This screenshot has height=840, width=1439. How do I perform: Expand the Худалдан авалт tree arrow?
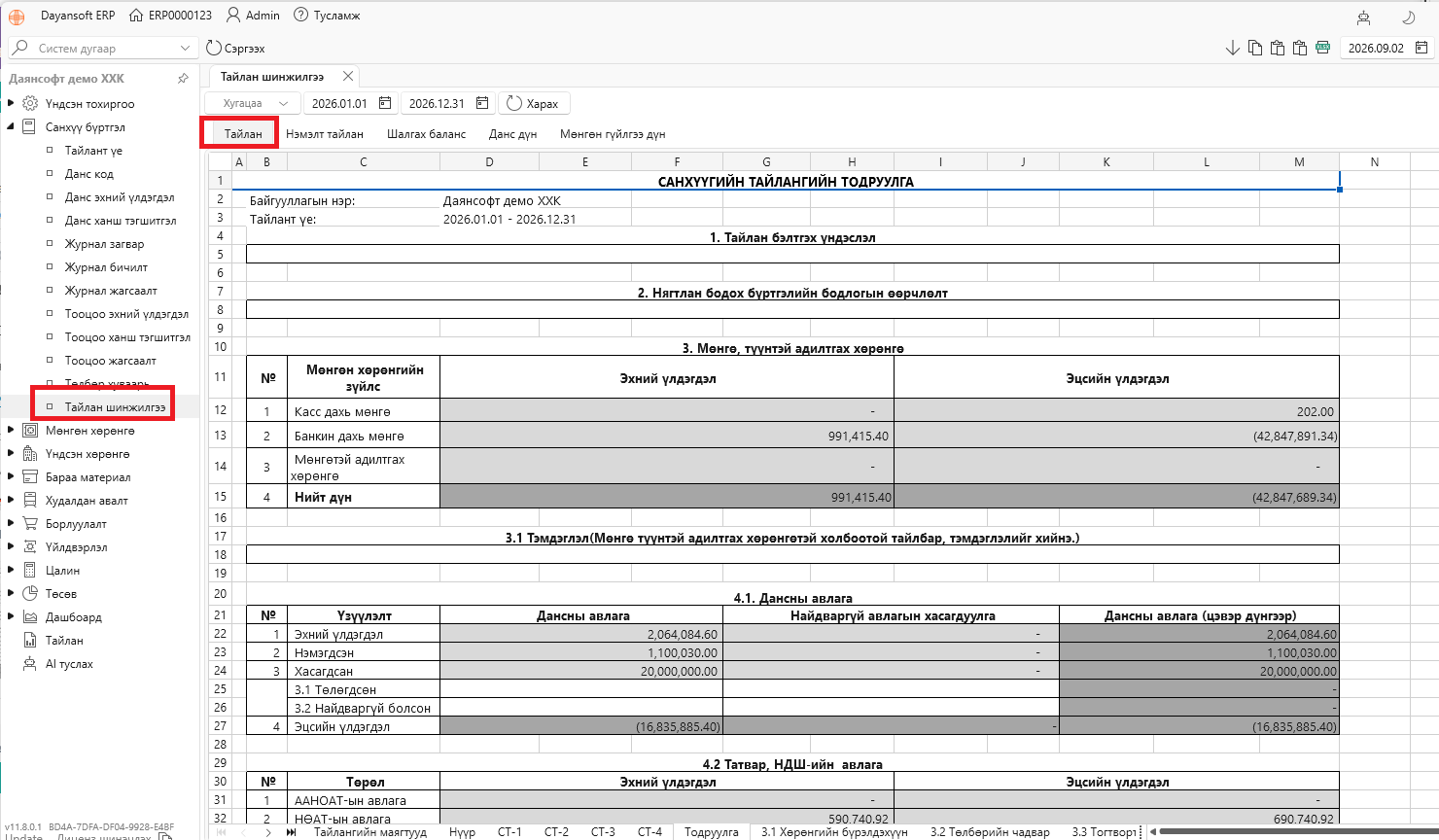pos(11,500)
